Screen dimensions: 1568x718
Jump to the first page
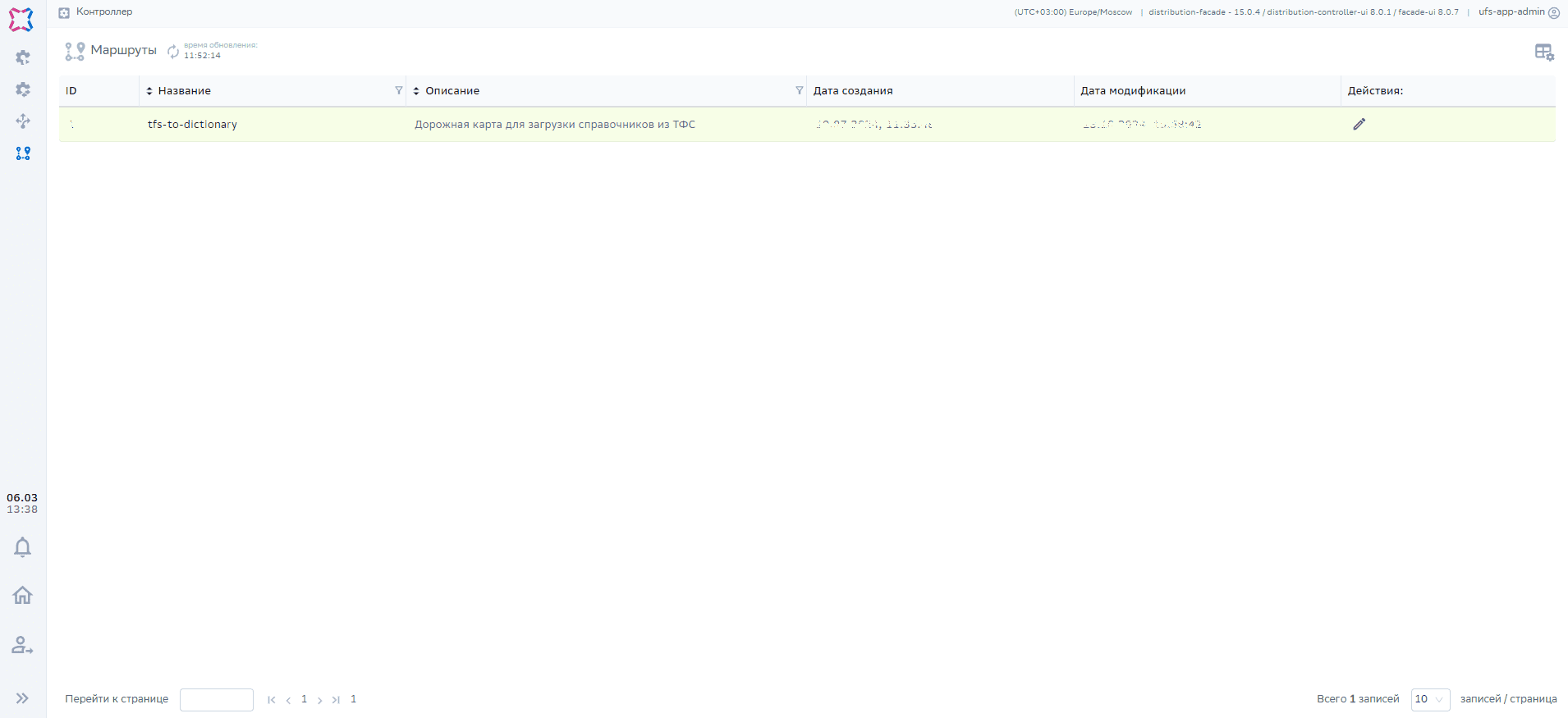tap(272, 700)
